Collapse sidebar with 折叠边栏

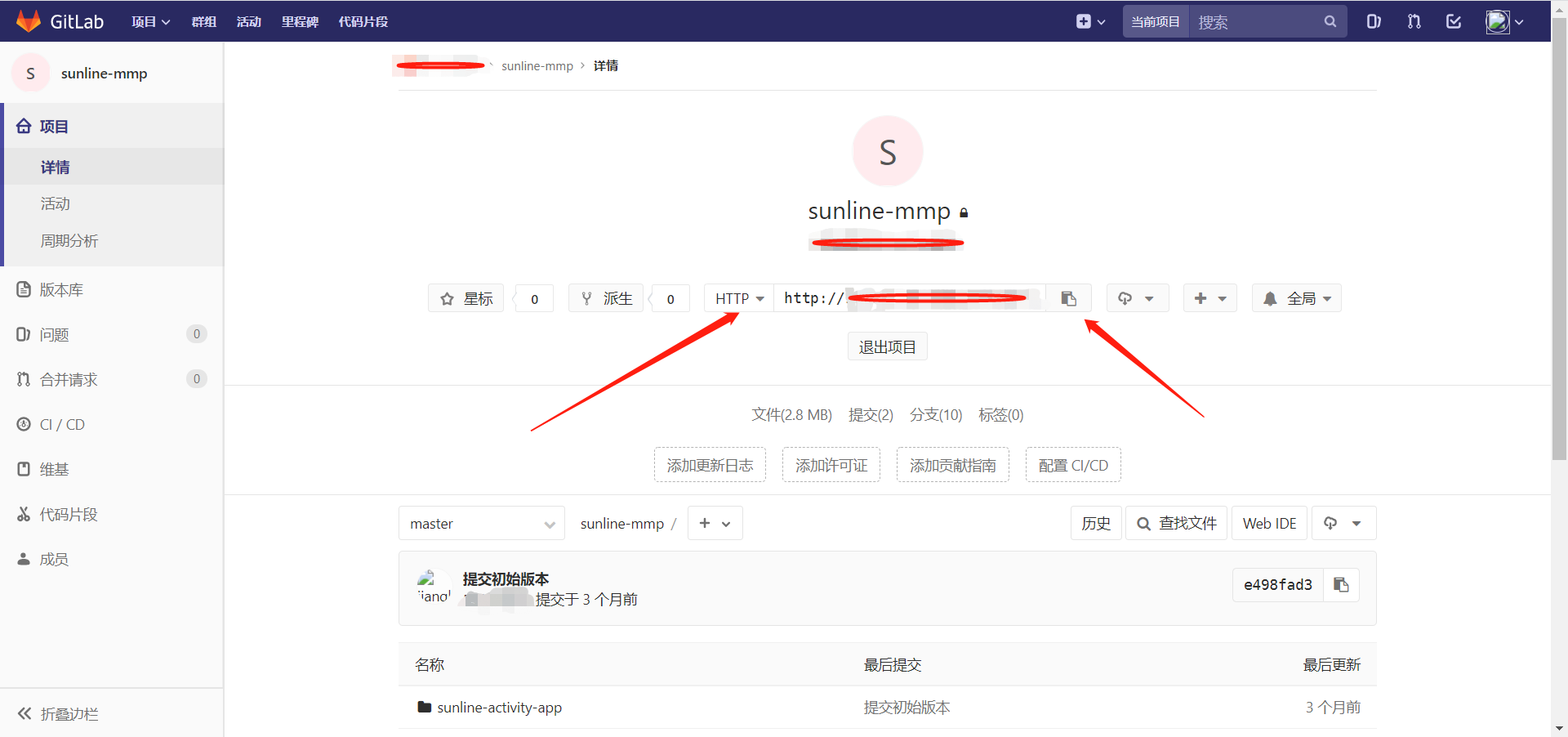tap(112, 714)
